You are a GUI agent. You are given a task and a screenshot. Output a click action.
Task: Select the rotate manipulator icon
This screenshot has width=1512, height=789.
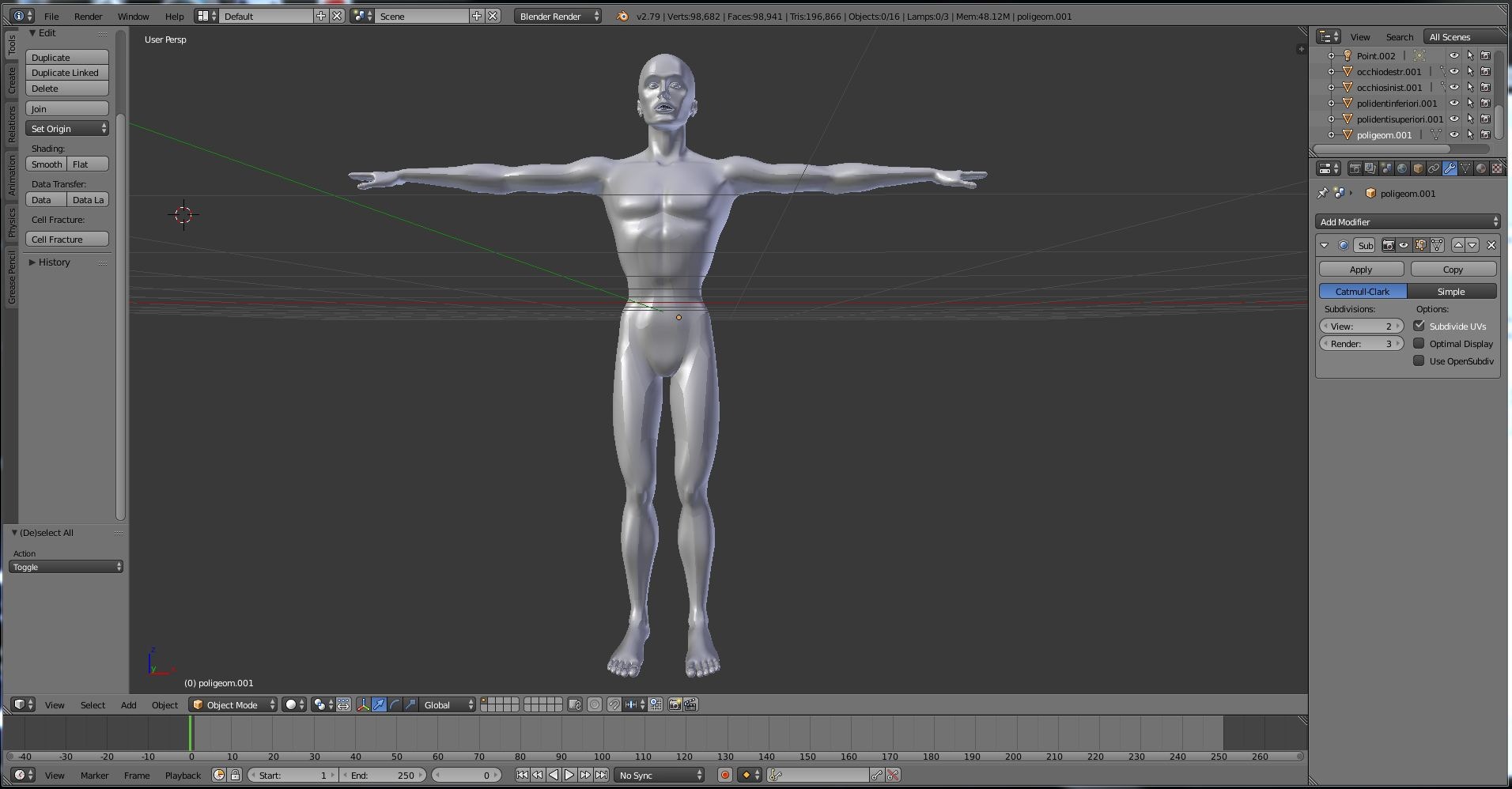pyautogui.click(x=395, y=704)
